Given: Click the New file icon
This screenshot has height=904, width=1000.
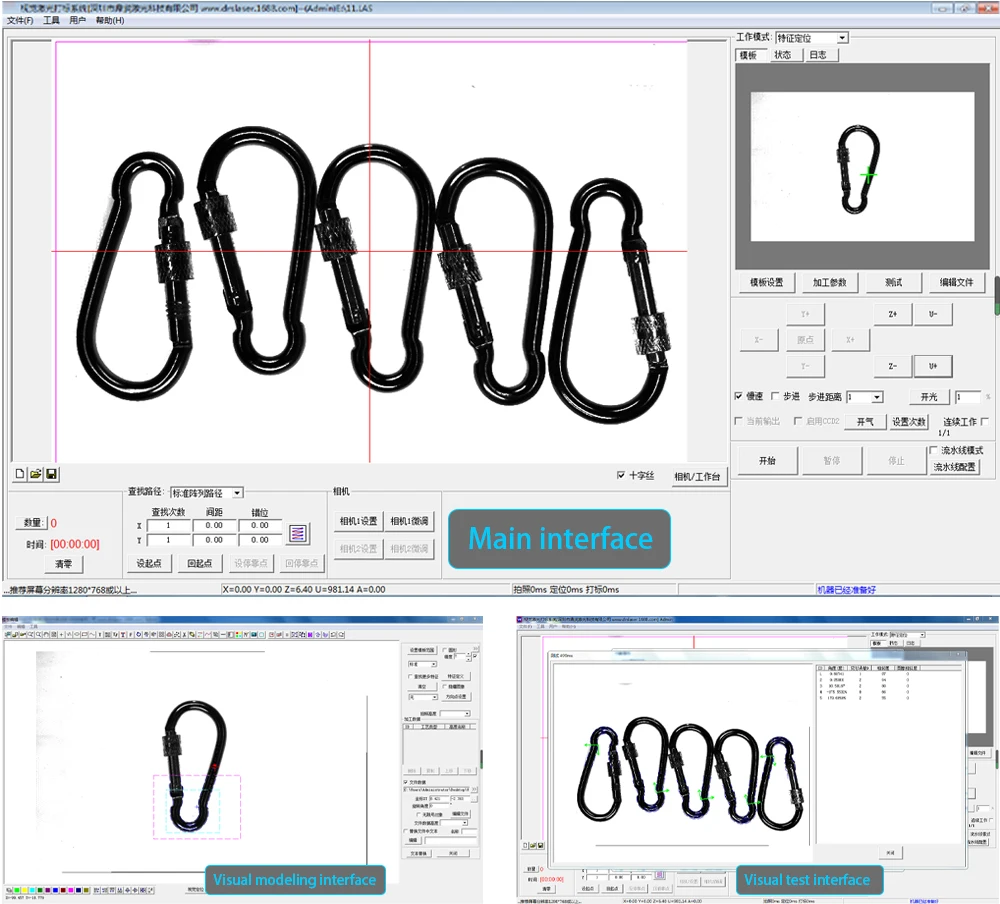Looking at the screenshot, I should [20, 473].
